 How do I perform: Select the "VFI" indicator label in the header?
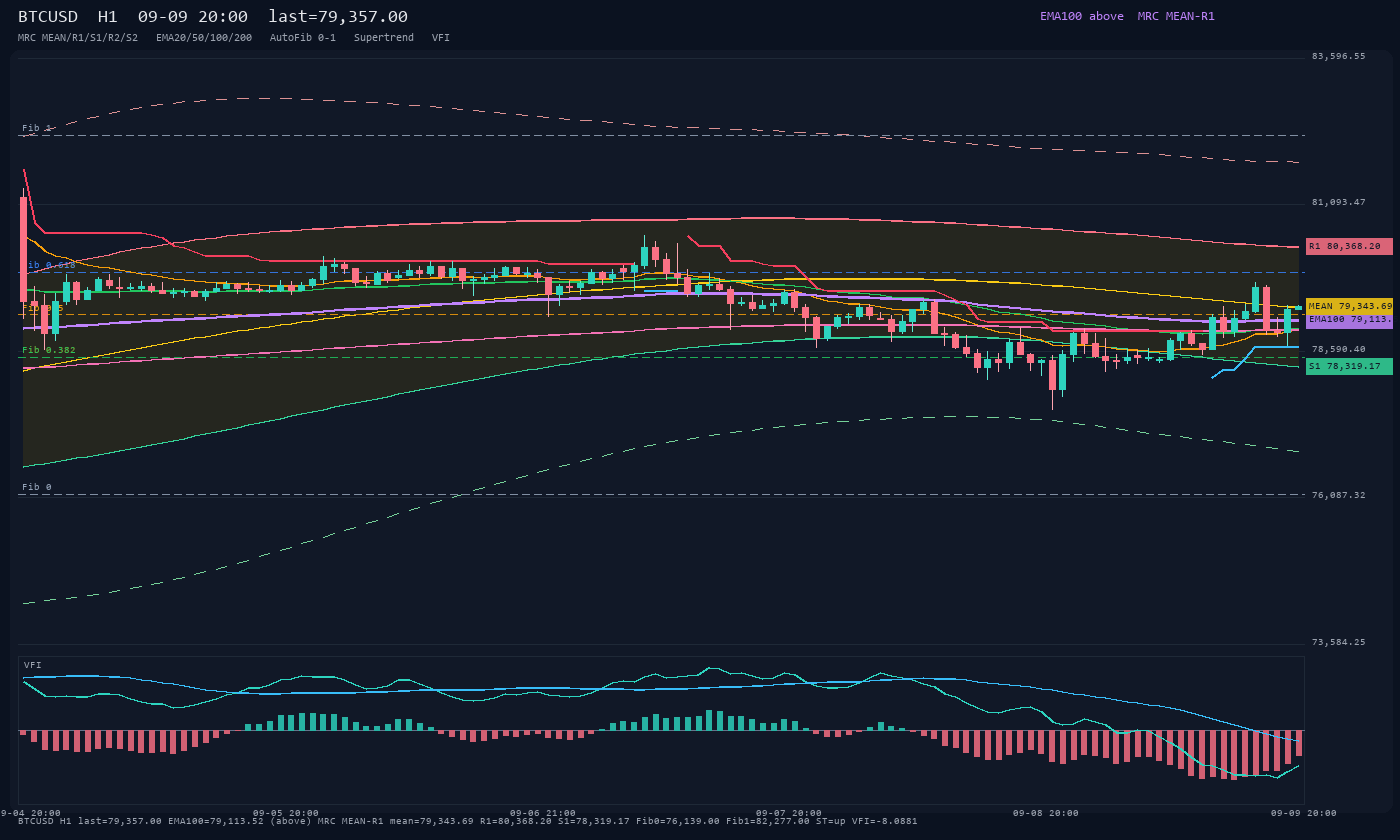pos(441,38)
